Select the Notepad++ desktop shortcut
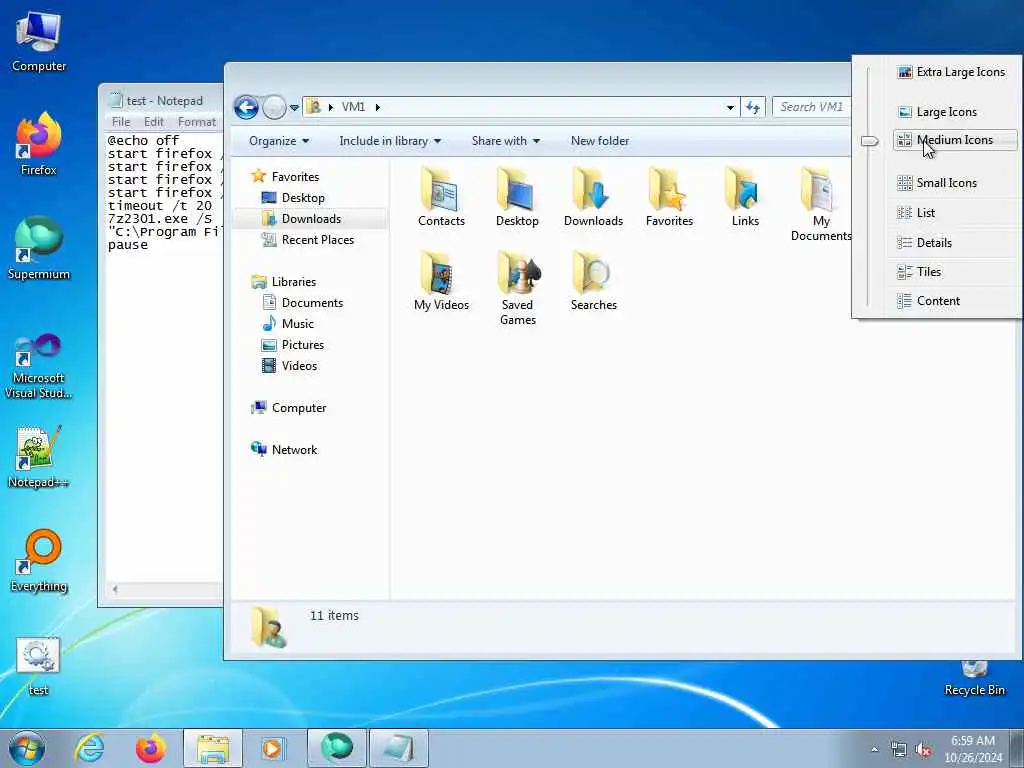The height and width of the screenshot is (768, 1024). click(39, 456)
